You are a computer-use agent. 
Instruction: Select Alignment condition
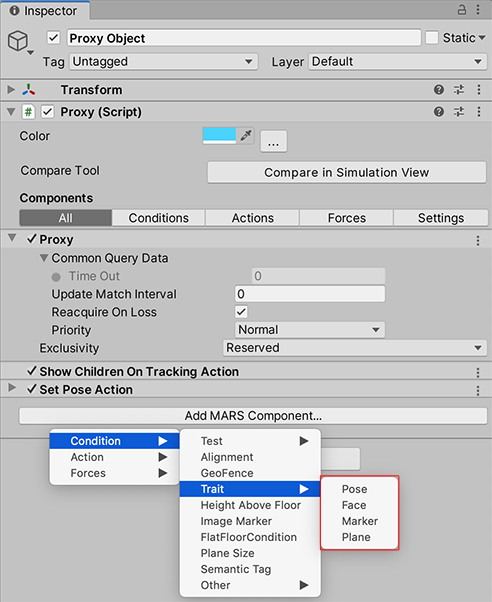[250, 457]
